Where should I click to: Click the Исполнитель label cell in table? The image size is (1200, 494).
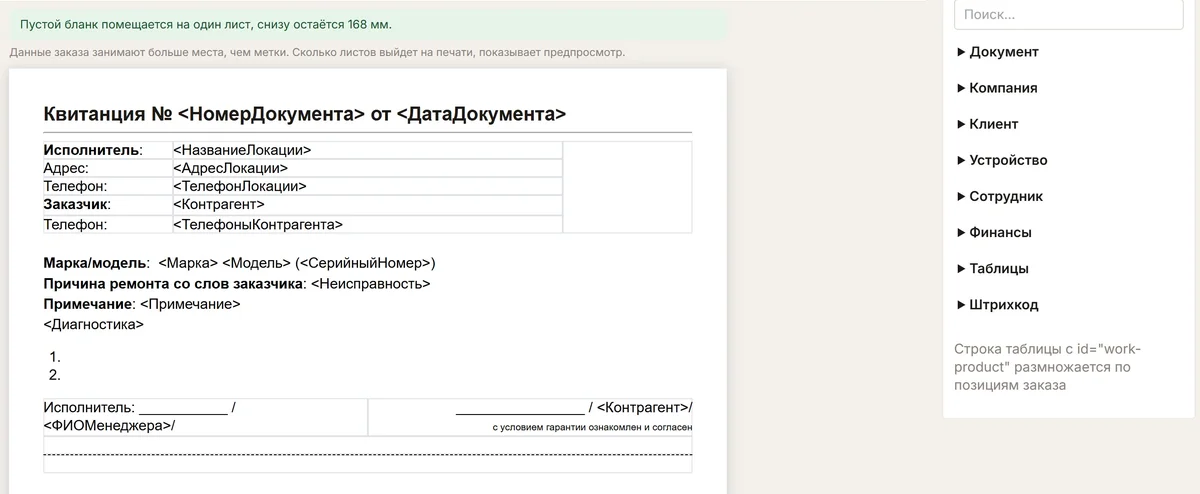coord(107,150)
